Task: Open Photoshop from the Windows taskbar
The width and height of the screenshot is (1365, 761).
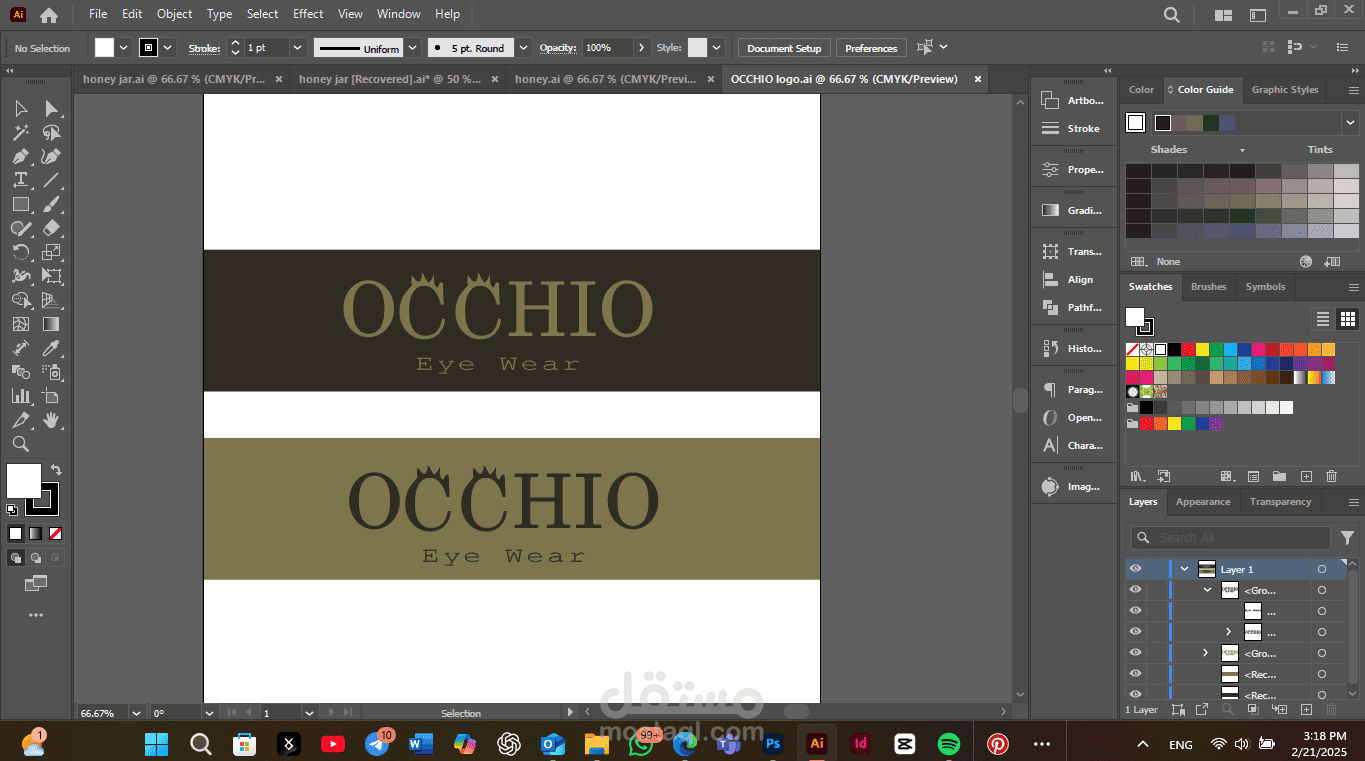Action: pos(773,744)
